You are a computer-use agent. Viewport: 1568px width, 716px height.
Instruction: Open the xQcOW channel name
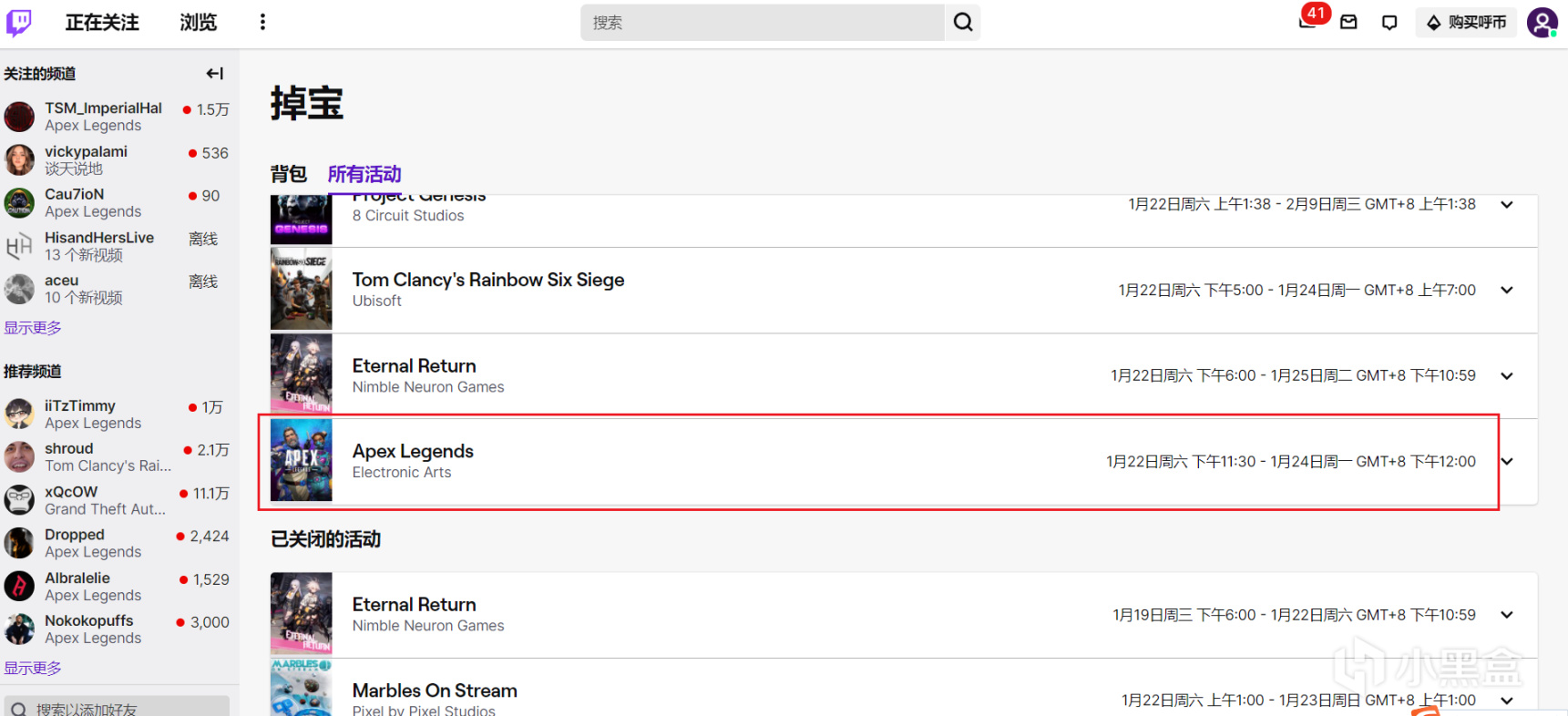tap(71, 491)
